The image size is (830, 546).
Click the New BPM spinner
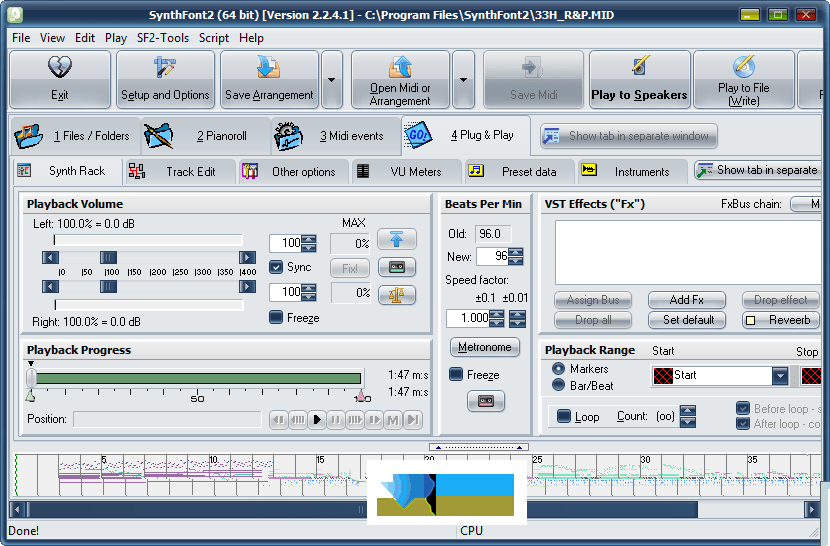pos(515,257)
